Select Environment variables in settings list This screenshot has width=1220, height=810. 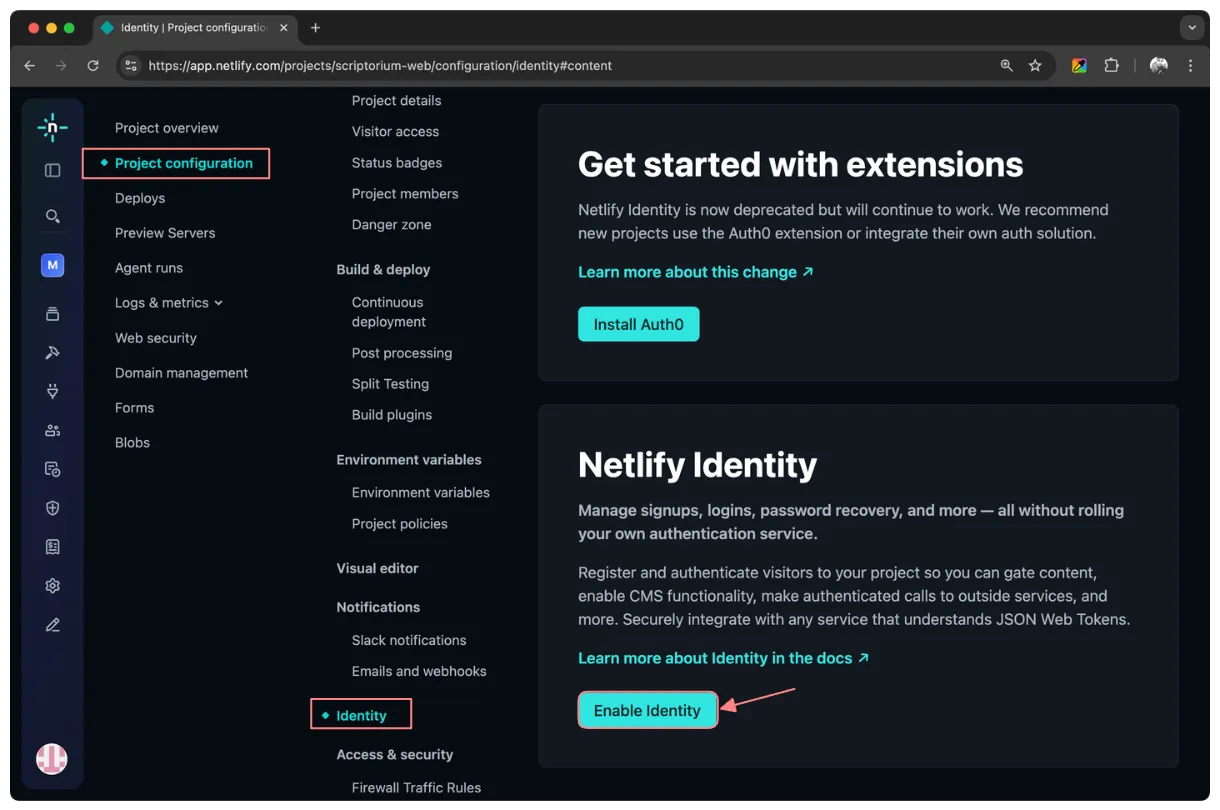pos(420,492)
